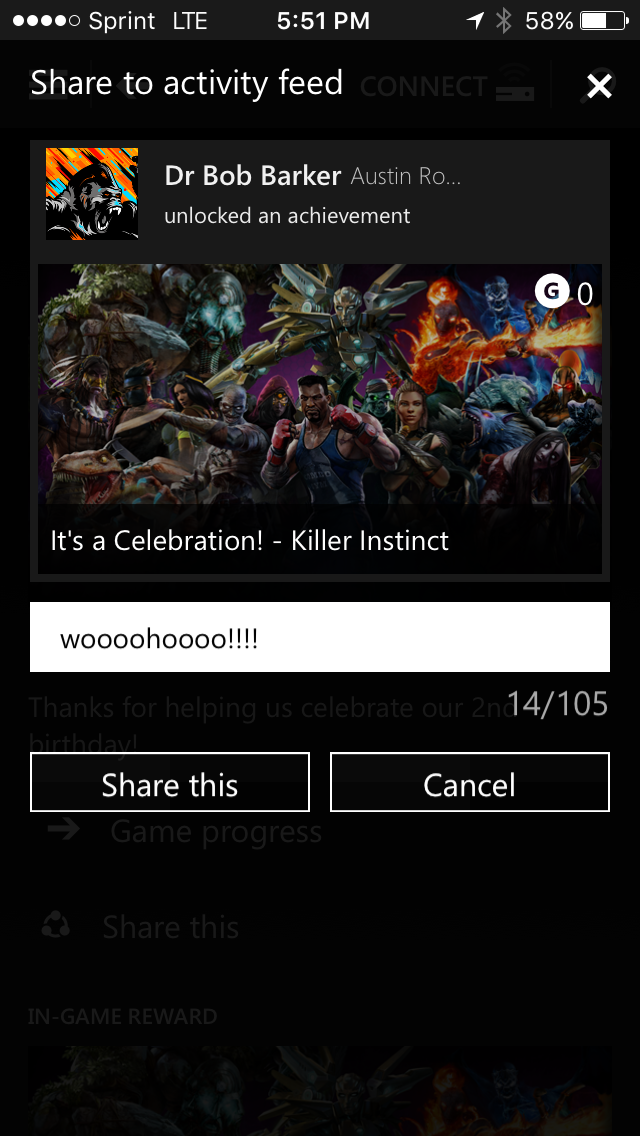Tap the 14/105 character counter

click(x=557, y=704)
